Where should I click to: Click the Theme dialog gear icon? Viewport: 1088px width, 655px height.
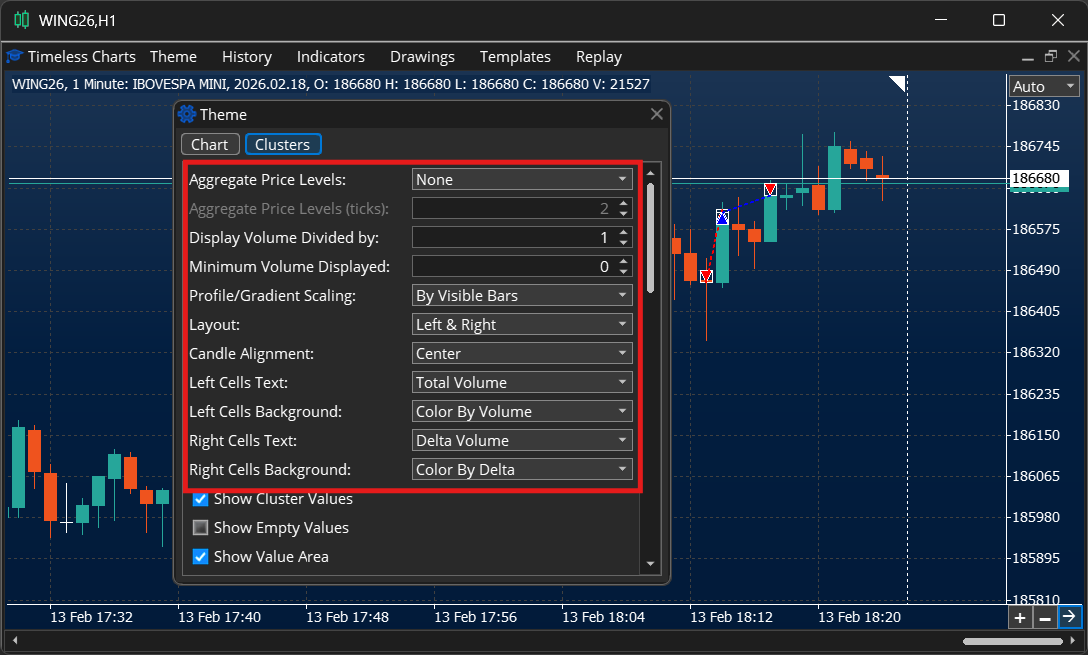pos(187,114)
